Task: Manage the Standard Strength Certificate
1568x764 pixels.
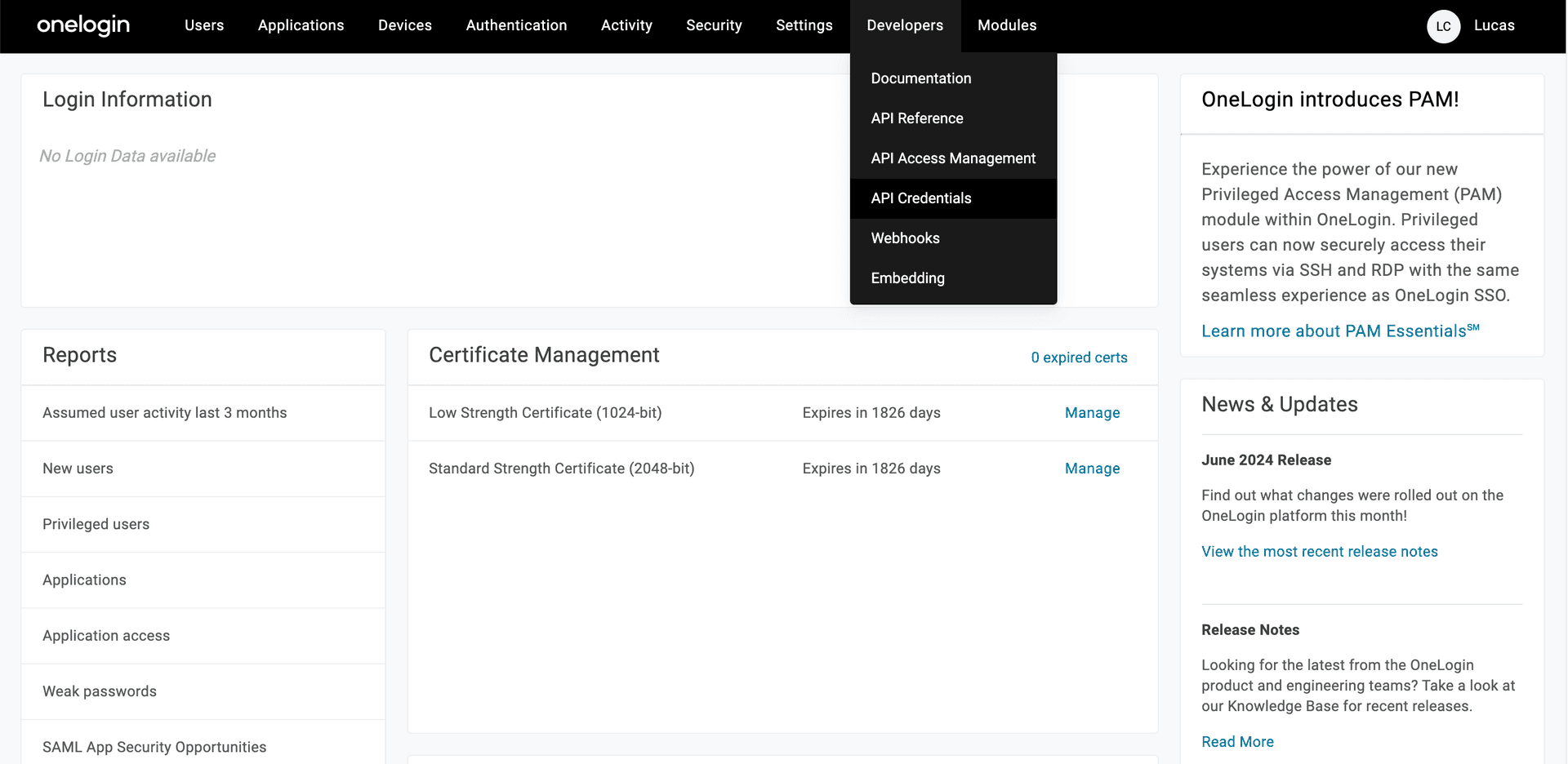Action: pyautogui.click(x=1092, y=469)
